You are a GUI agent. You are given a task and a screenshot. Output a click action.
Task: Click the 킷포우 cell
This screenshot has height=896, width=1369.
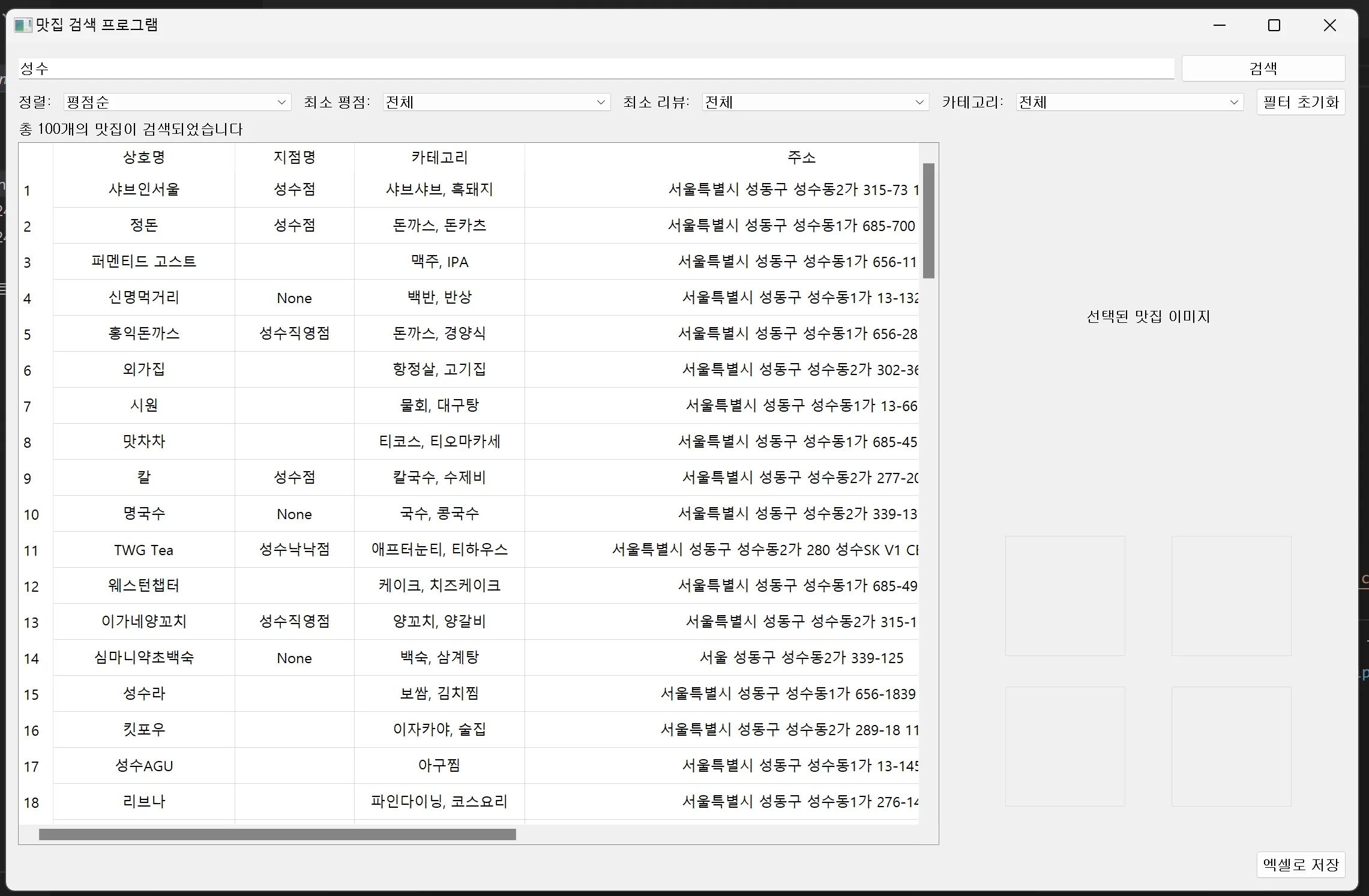[x=144, y=730]
